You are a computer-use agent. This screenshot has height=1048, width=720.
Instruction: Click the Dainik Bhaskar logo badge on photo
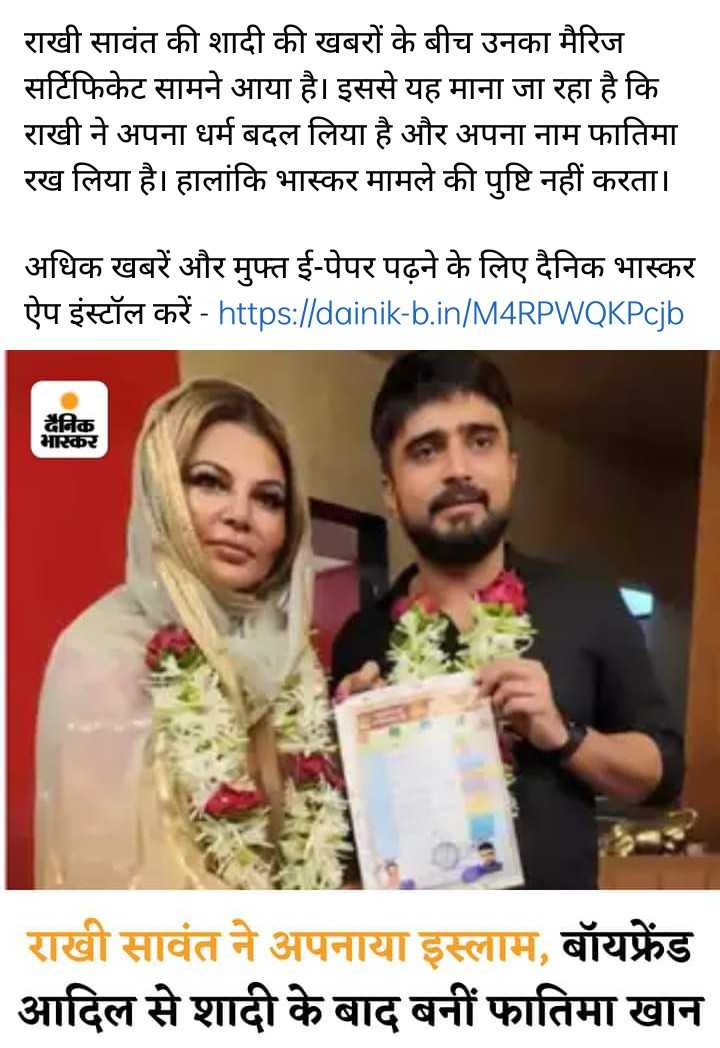(69, 419)
